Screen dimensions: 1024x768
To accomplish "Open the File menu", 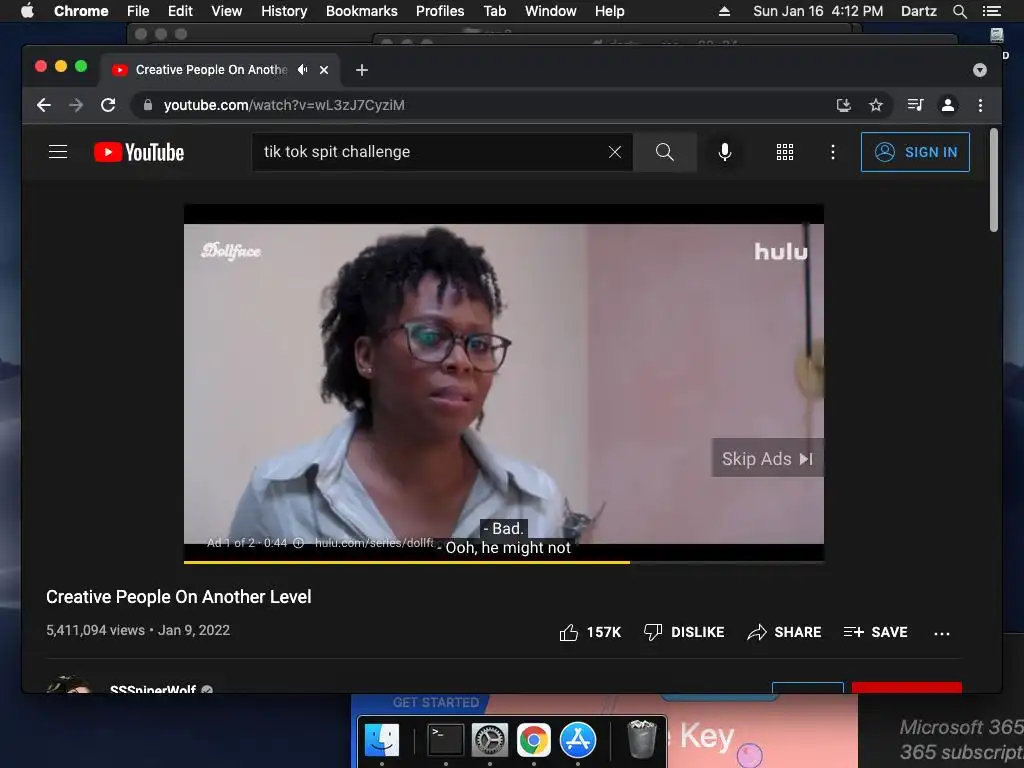I will click(138, 11).
